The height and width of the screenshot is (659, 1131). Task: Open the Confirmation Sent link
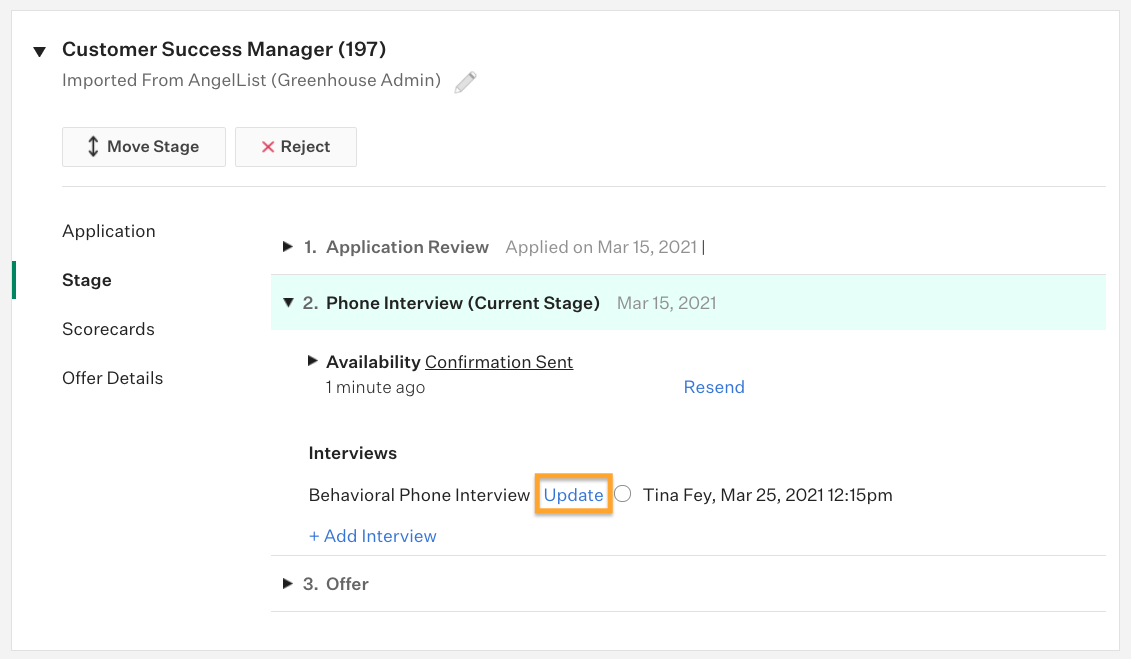point(499,362)
